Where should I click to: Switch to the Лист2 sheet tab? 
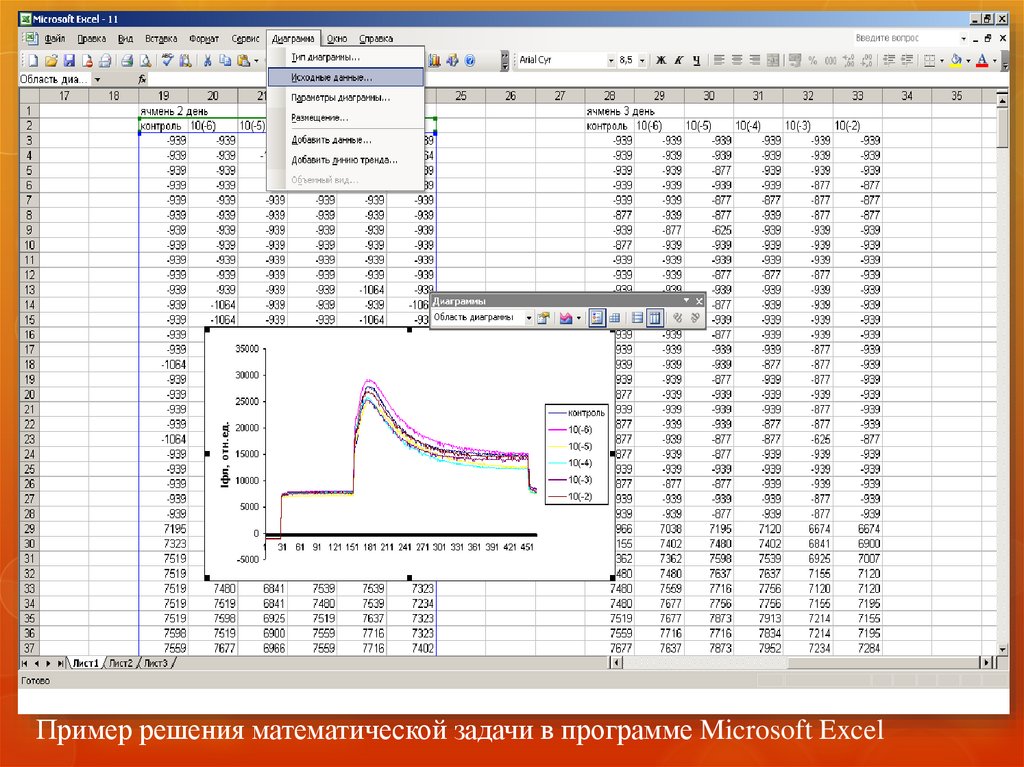[120, 663]
